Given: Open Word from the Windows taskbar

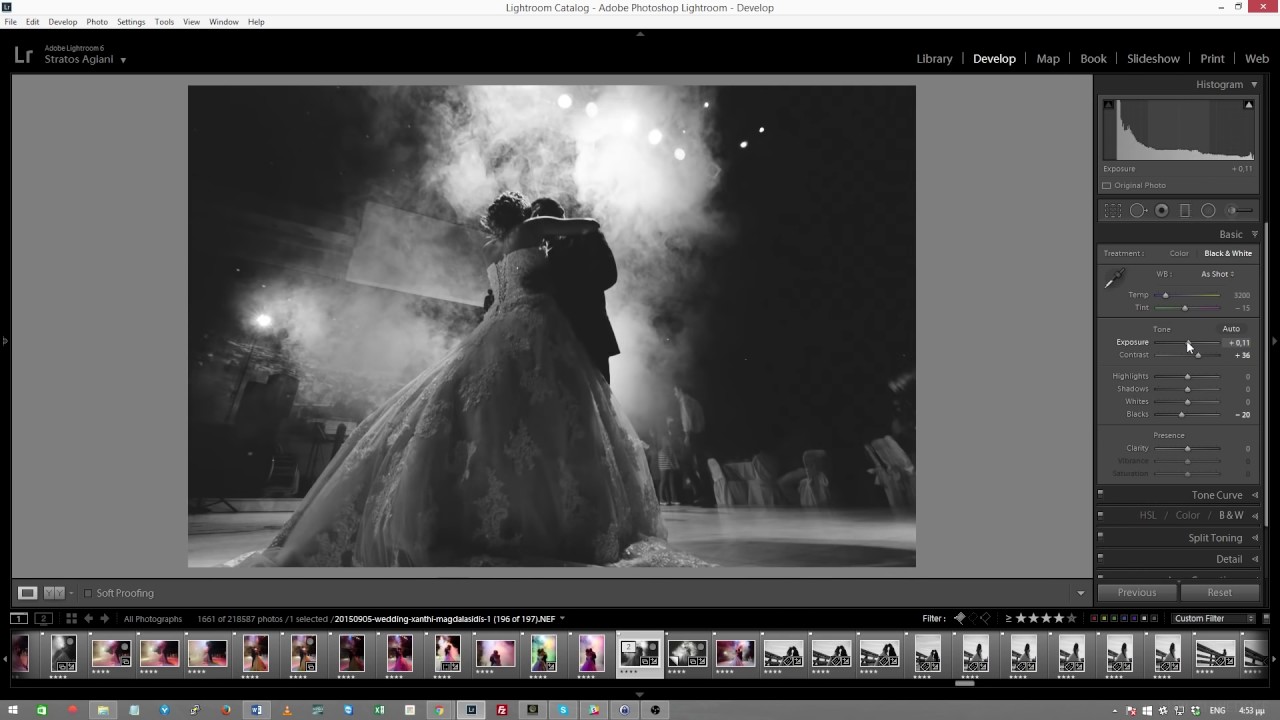Looking at the screenshot, I should tap(257, 710).
